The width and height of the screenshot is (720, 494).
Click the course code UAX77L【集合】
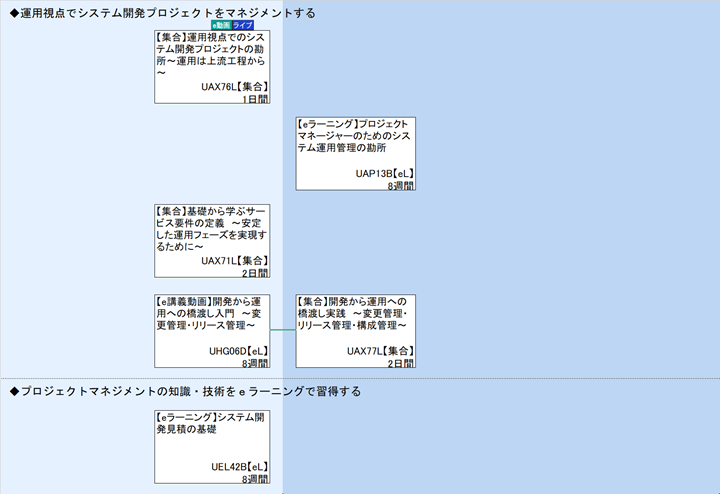[x=381, y=351]
